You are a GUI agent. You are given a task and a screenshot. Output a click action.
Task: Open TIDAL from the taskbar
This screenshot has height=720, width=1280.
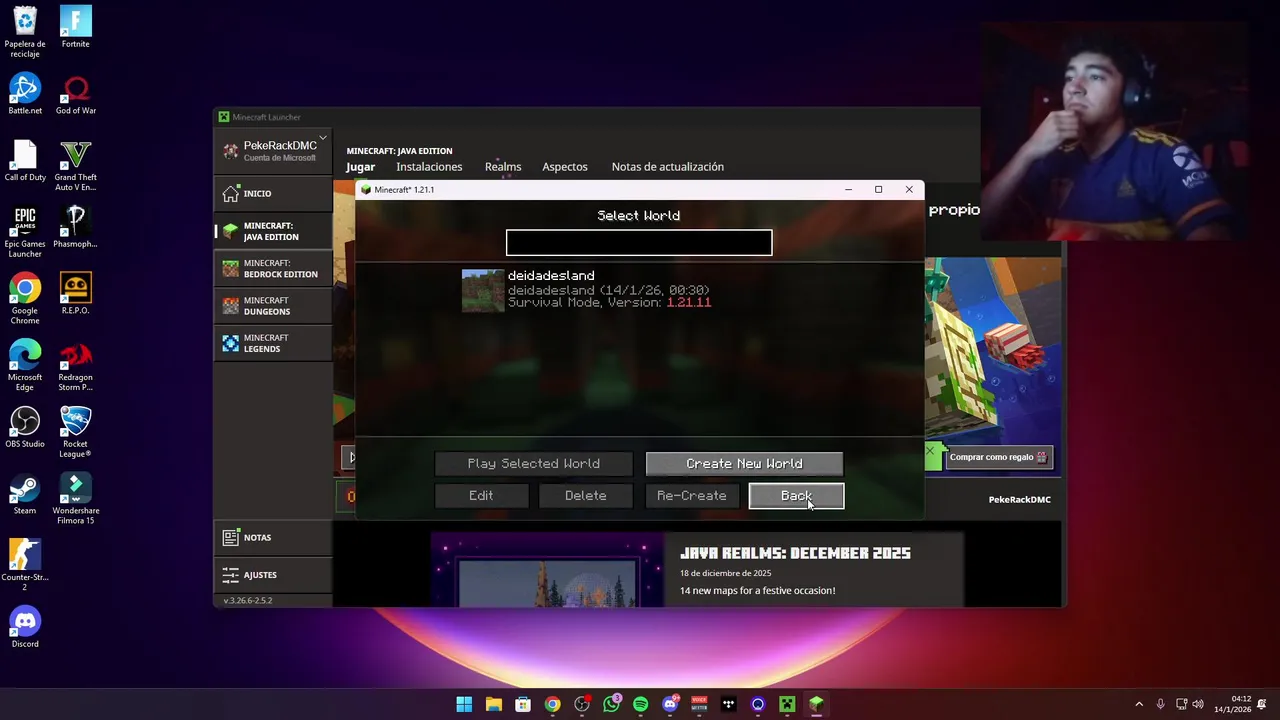pos(728,704)
